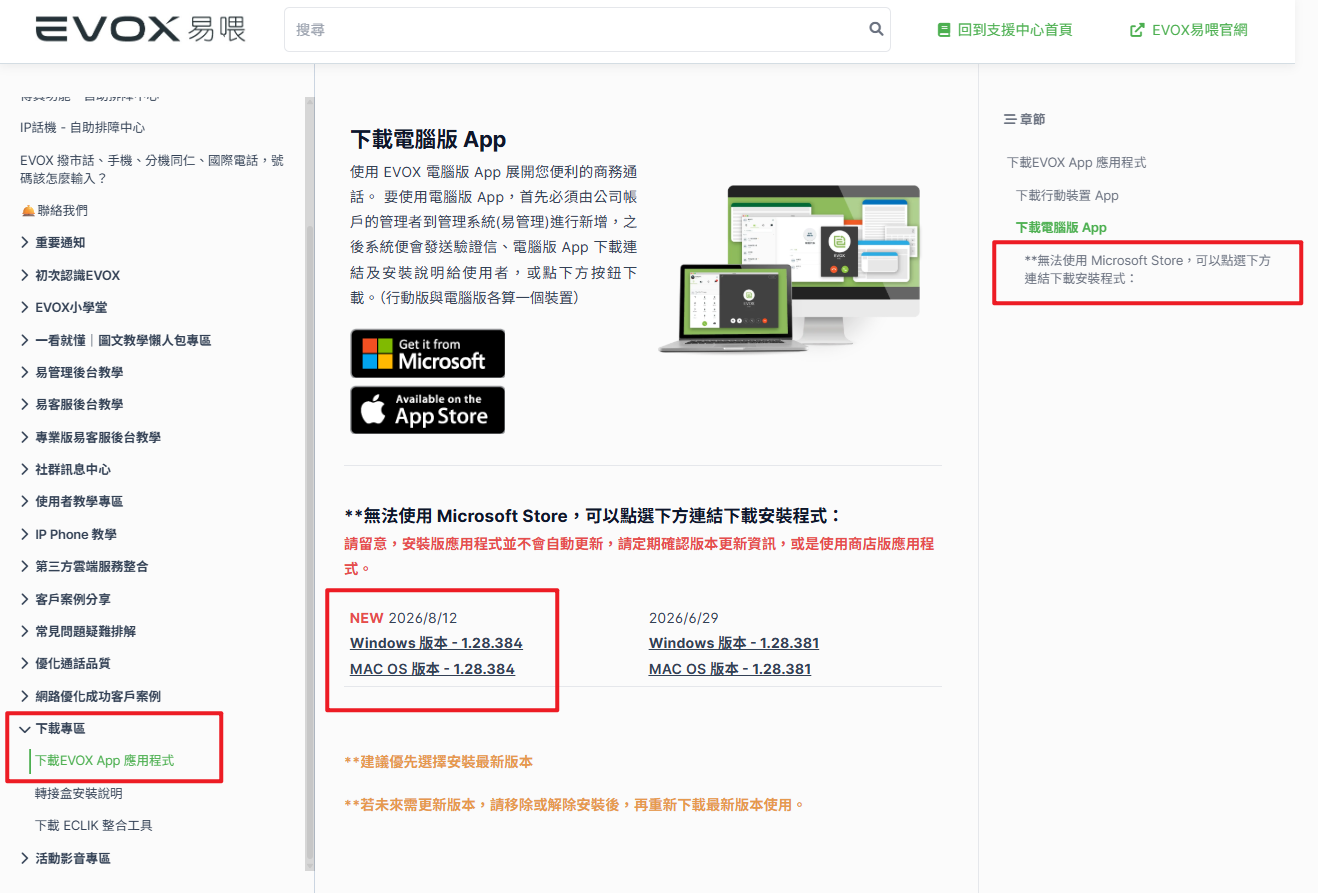Expand the 易客服後台教學 section

coord(72,405)
